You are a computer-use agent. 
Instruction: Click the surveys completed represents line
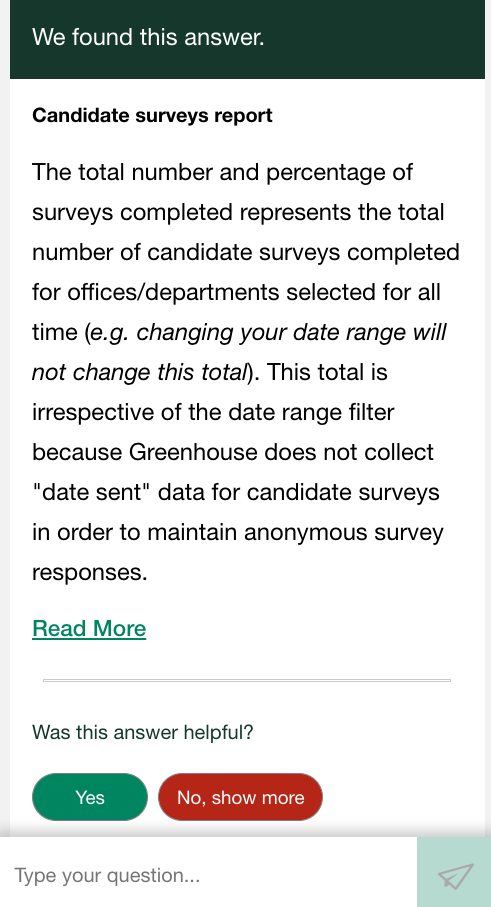pyautogui.click(x=238, y=213)
